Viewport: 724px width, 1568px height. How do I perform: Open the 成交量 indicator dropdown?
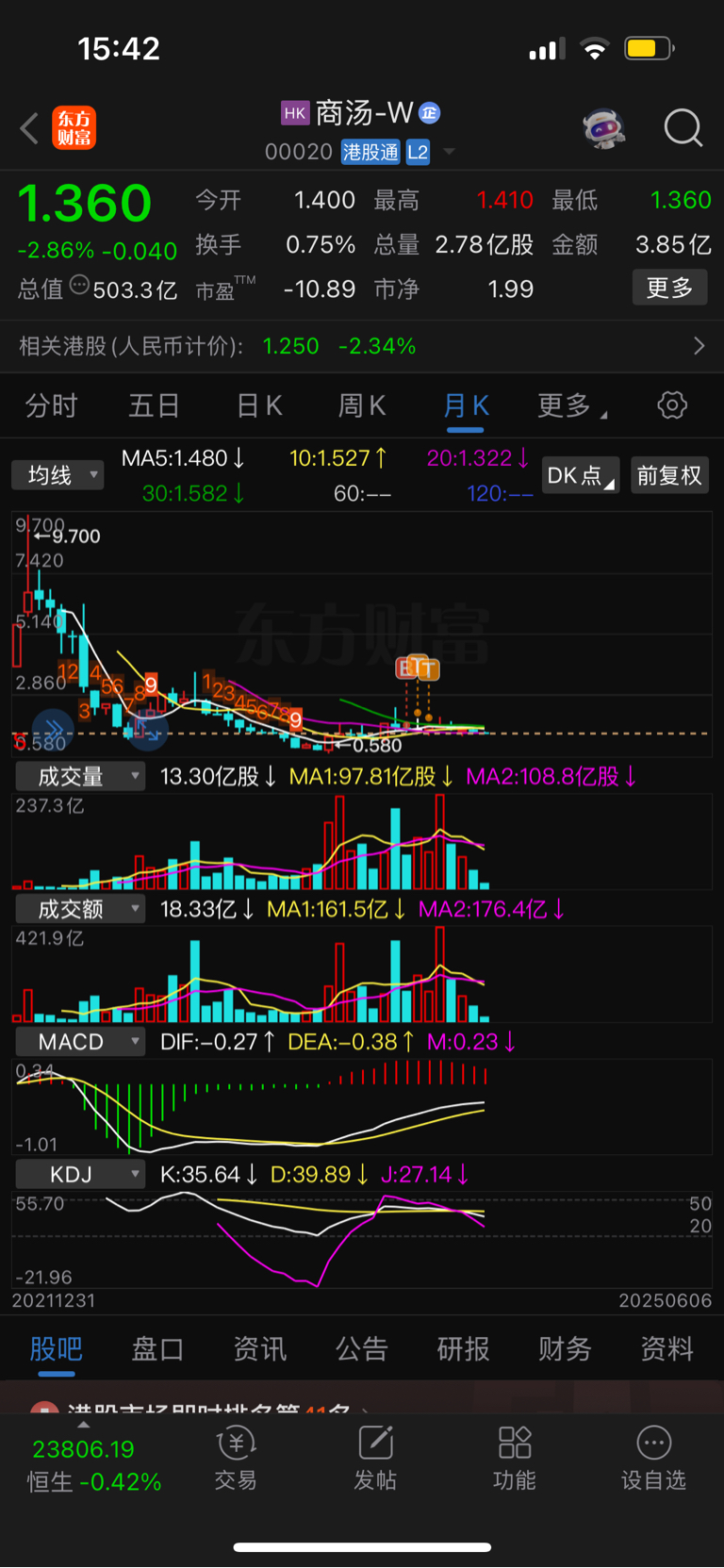(79, 777)
